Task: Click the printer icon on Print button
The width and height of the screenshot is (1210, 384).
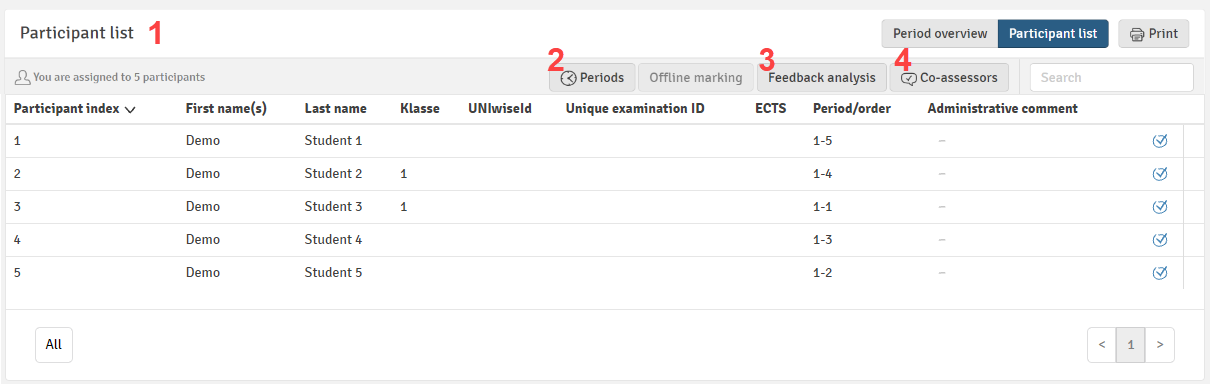Action: pos(1137,34)
